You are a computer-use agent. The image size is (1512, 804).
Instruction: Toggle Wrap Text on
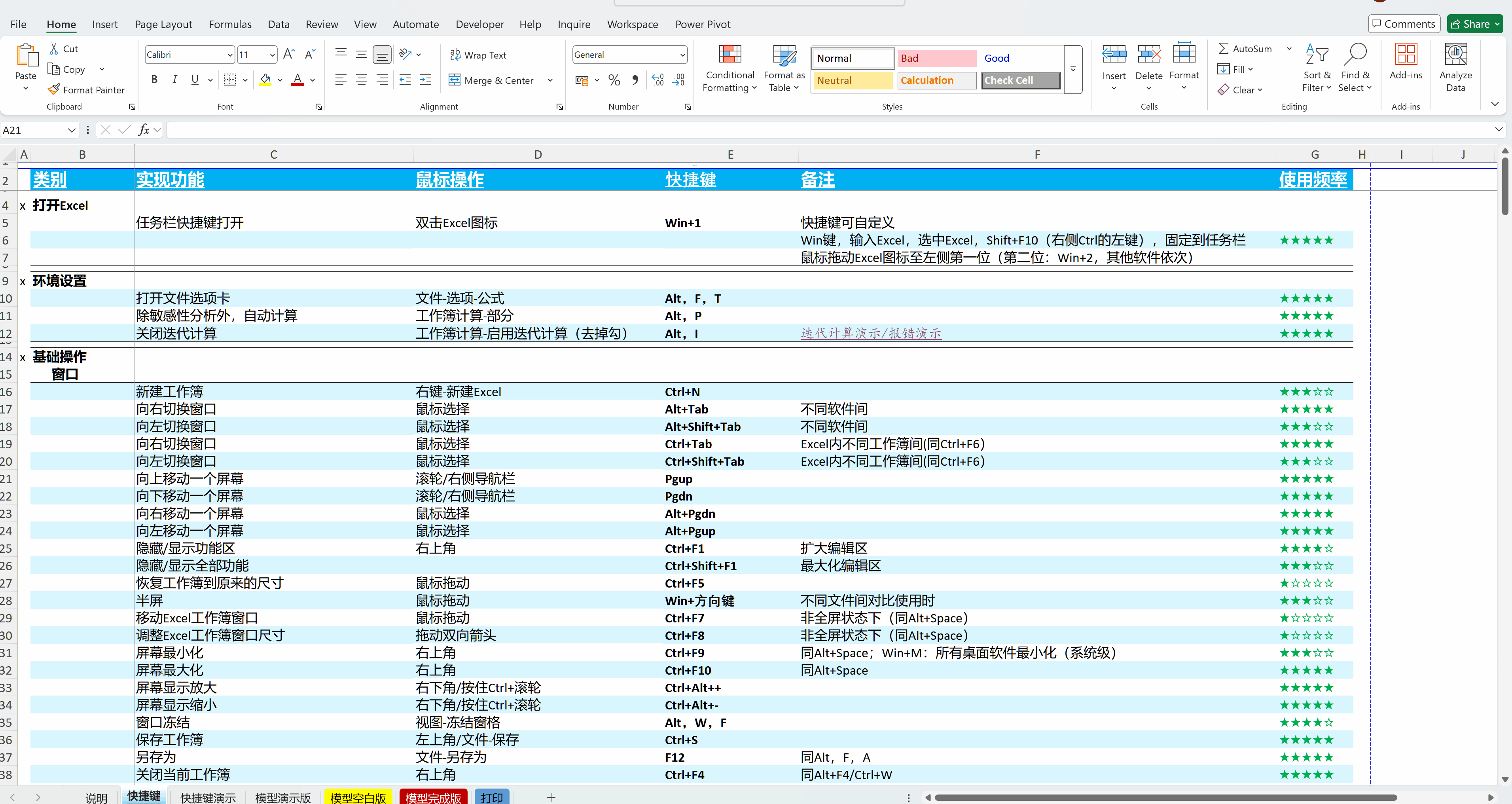tap(478, 55)
